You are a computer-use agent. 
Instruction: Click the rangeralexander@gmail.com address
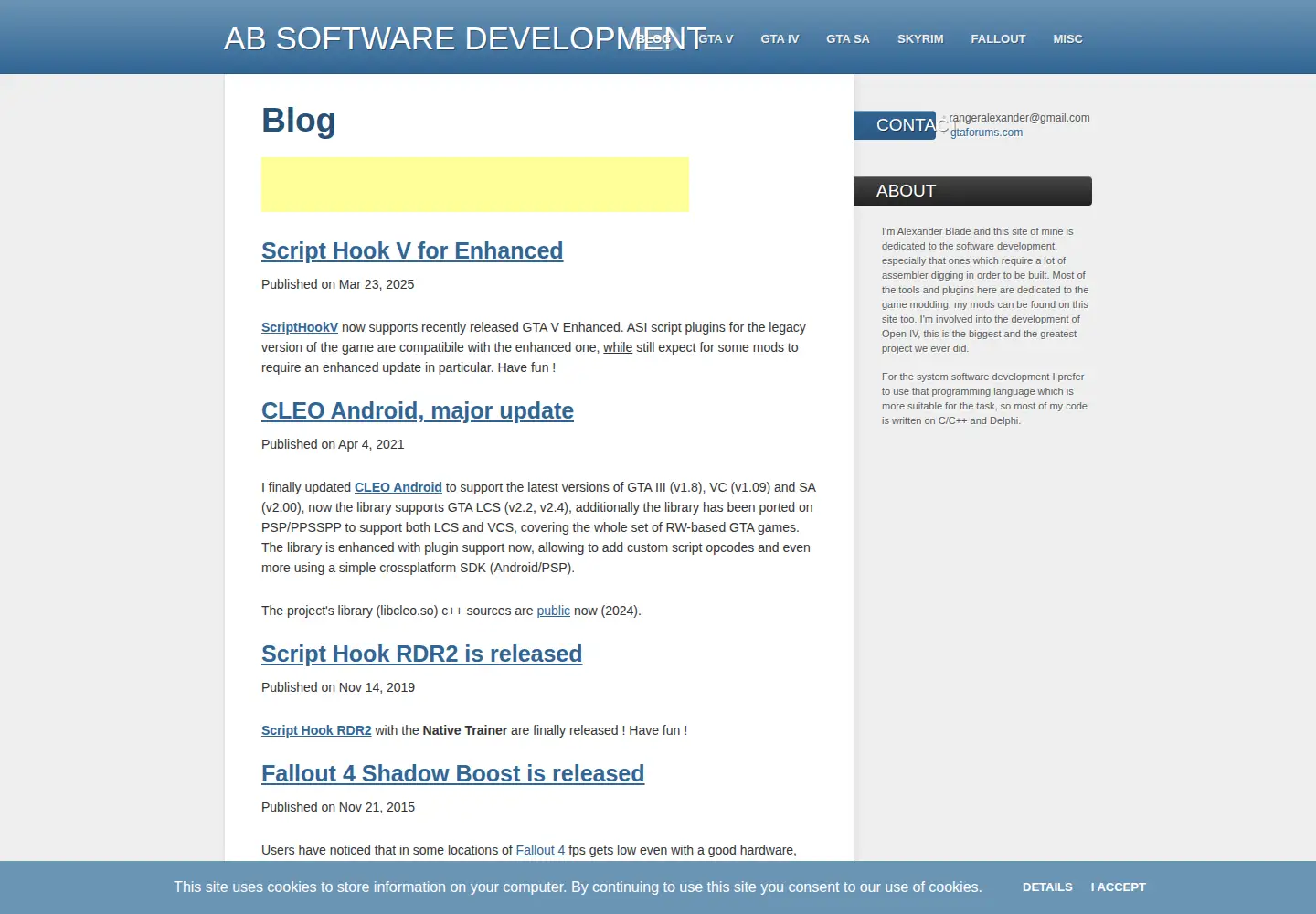click(1019, 118)
